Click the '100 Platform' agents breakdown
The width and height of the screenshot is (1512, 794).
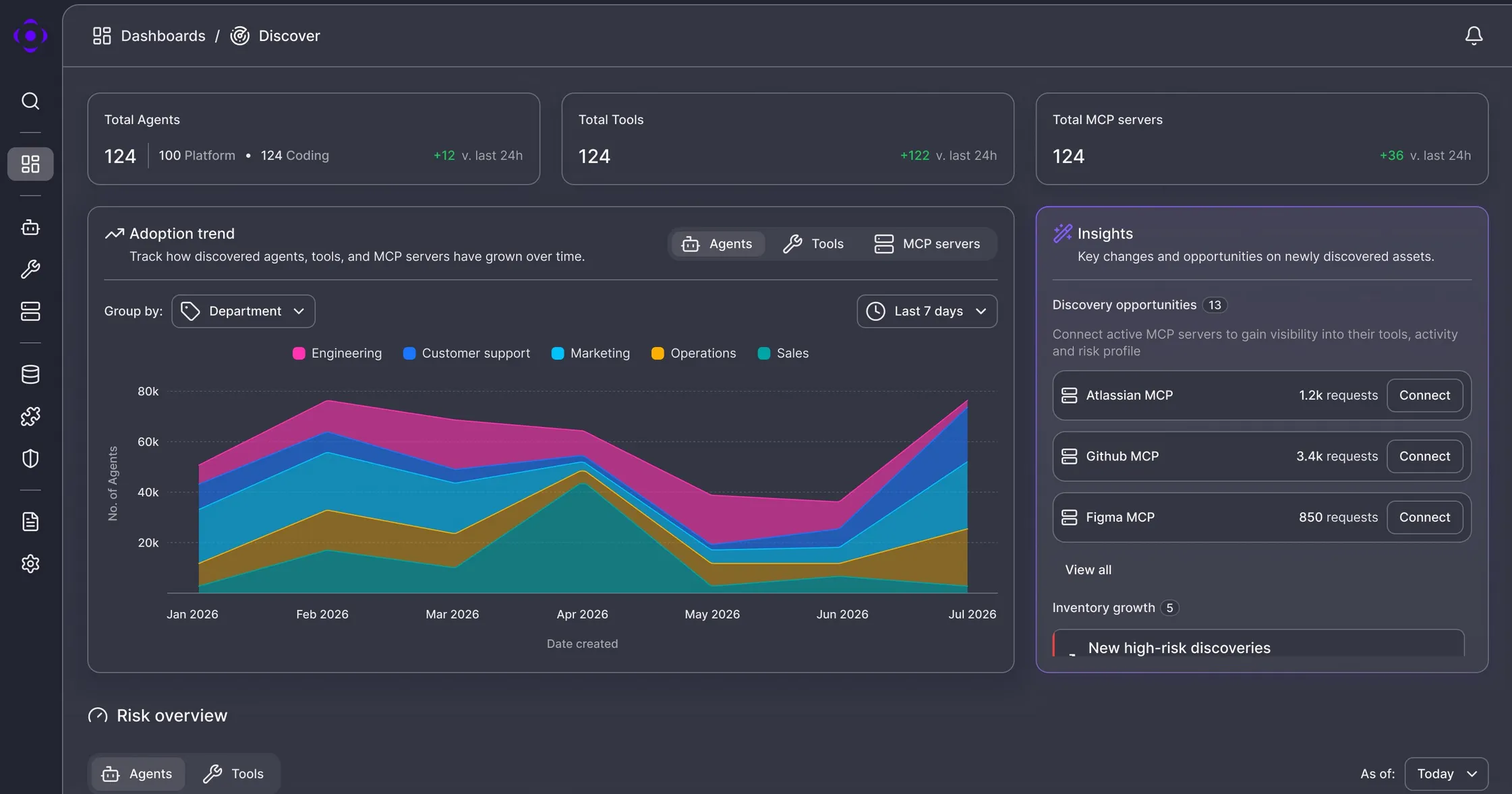click(x=197, y=156)
